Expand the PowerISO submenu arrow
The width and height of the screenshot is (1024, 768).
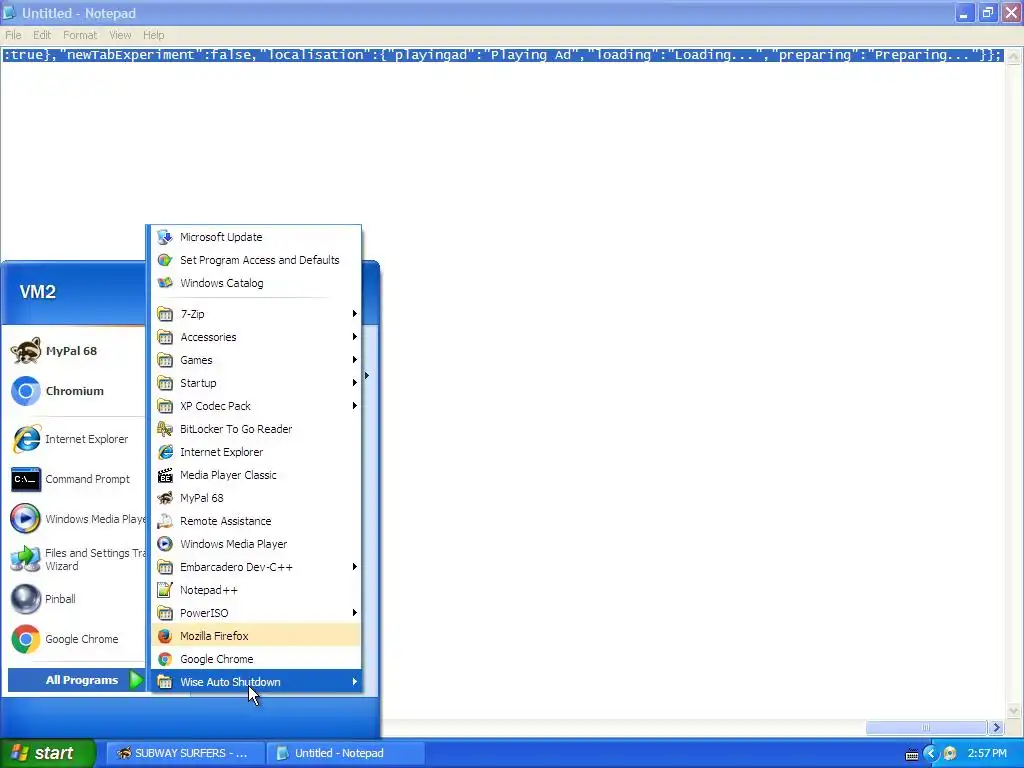[x=355, y=613]
